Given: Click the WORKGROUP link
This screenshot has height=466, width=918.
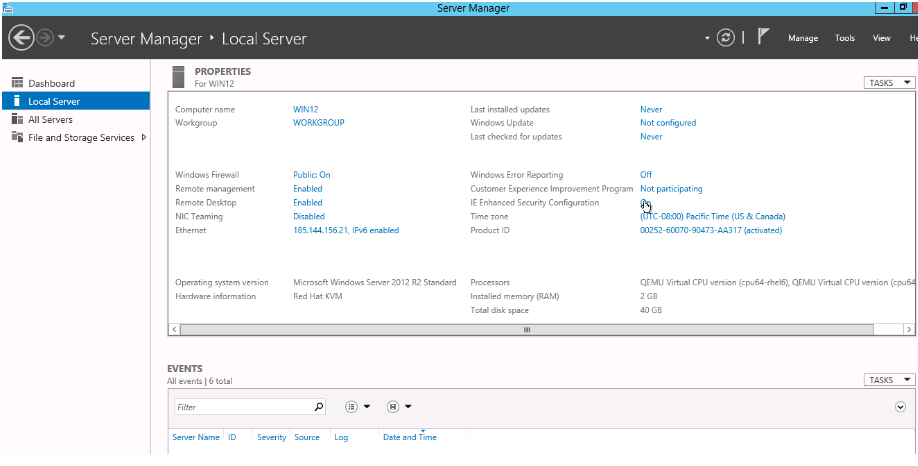Looking at the screenshot, I should click(318, 123).
